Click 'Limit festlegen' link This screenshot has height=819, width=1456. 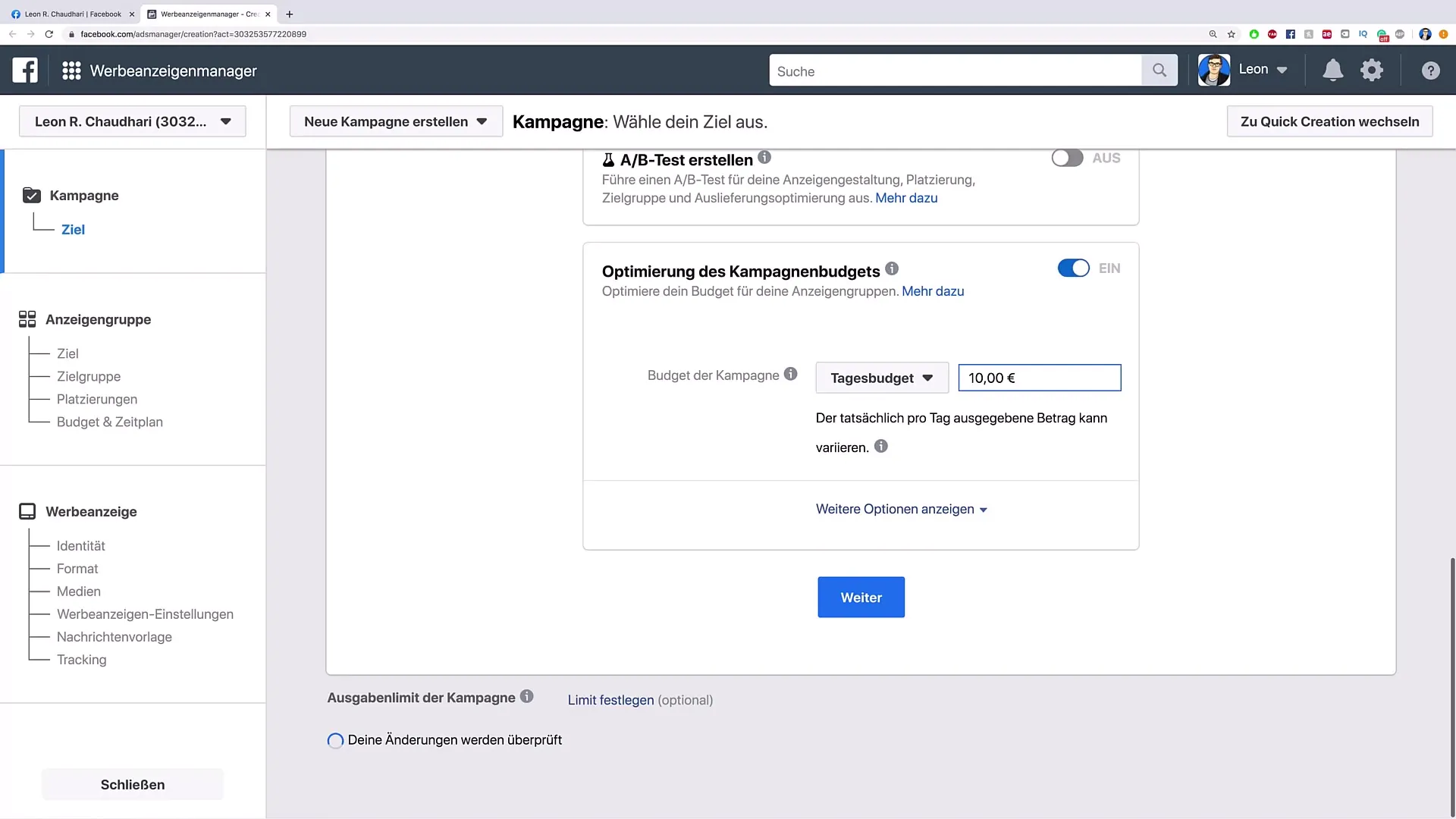tap(610, 700)
